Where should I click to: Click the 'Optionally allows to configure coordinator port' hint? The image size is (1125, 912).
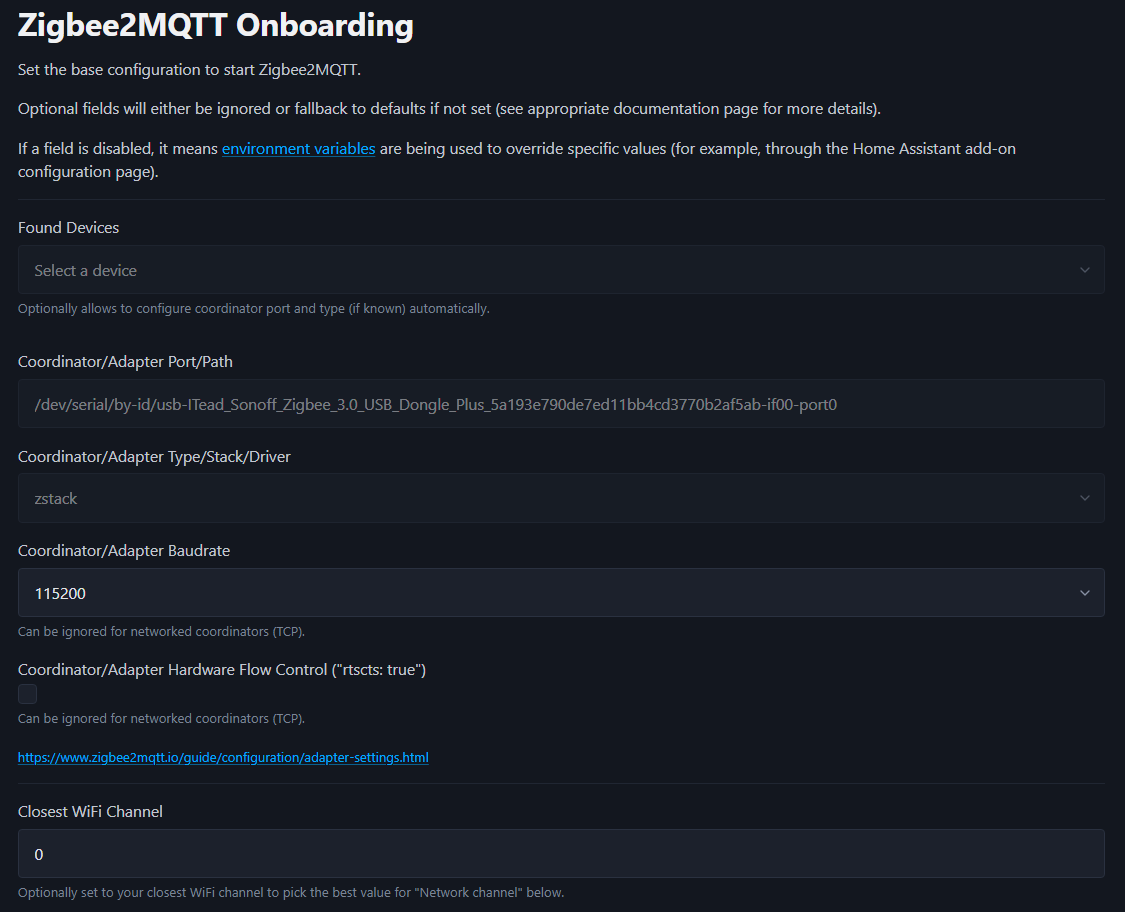pyautogui.click(x=254, y=309)
